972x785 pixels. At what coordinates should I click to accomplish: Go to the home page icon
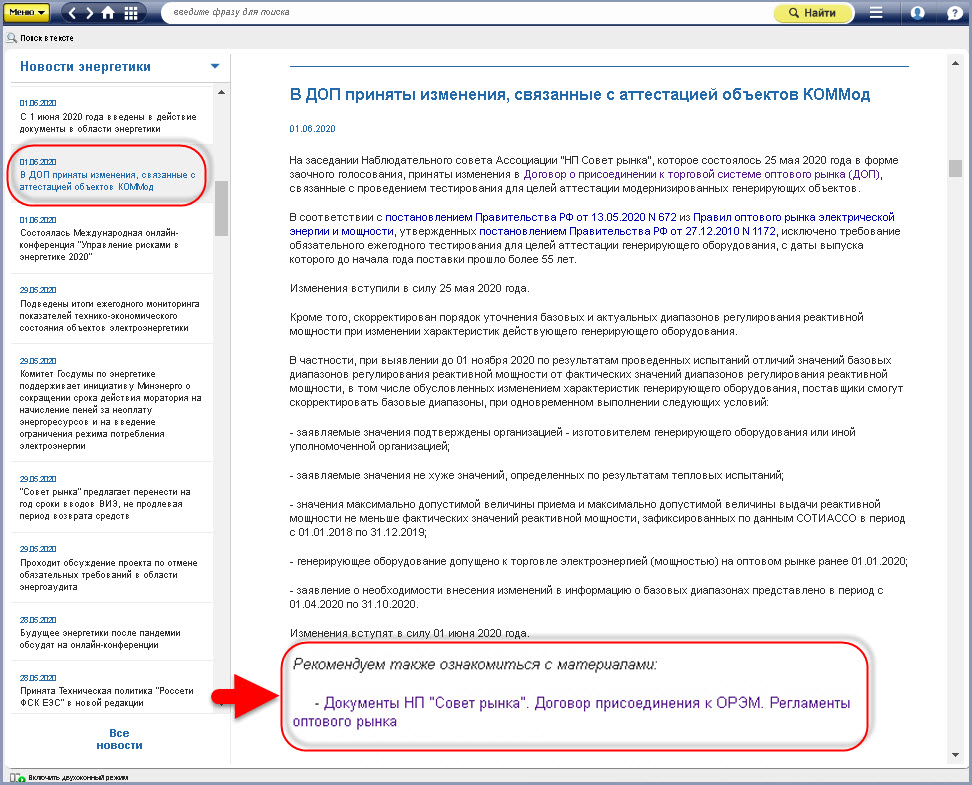point(109,13)
